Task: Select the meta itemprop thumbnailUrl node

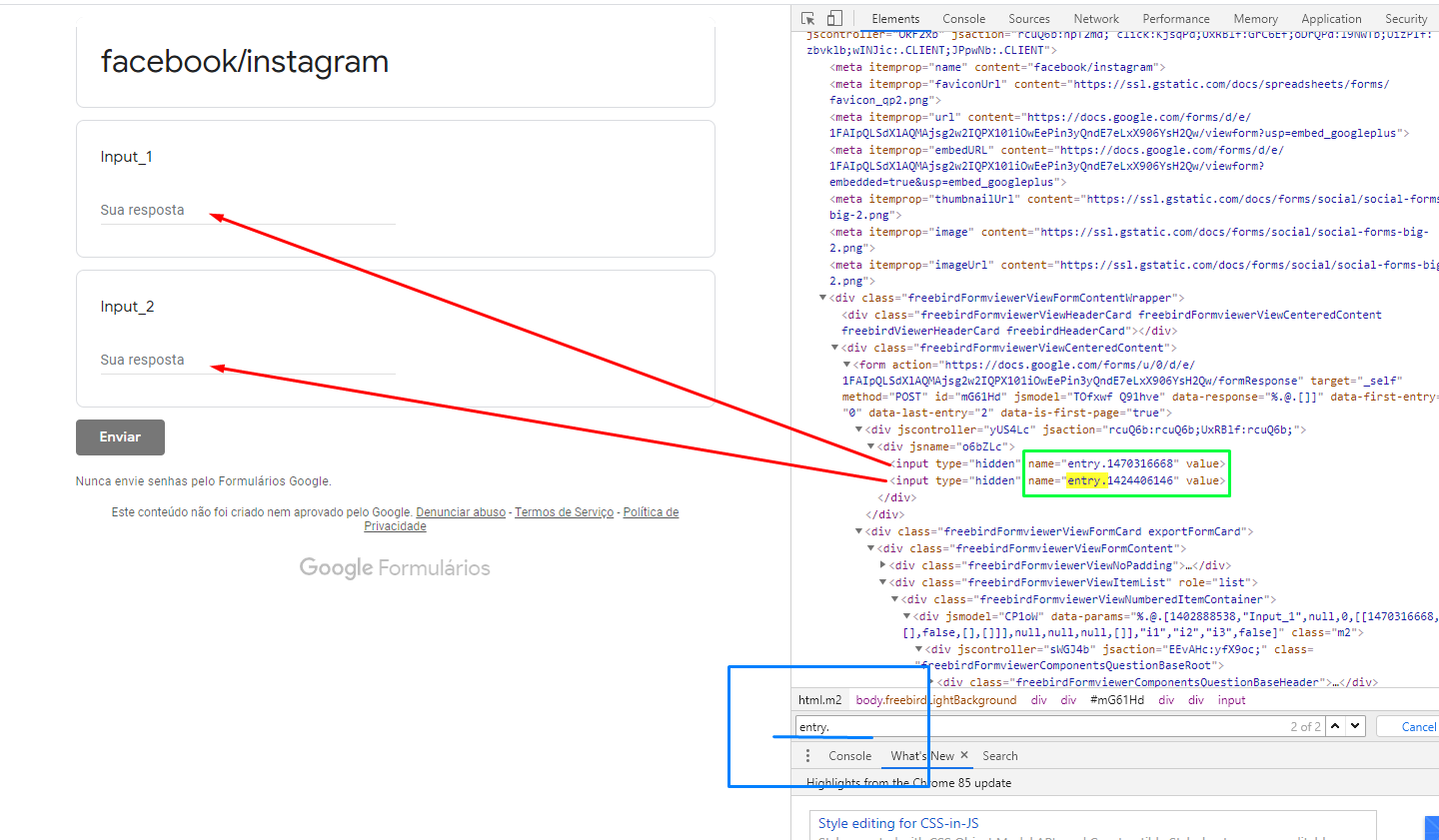Action: (1134, 207)
